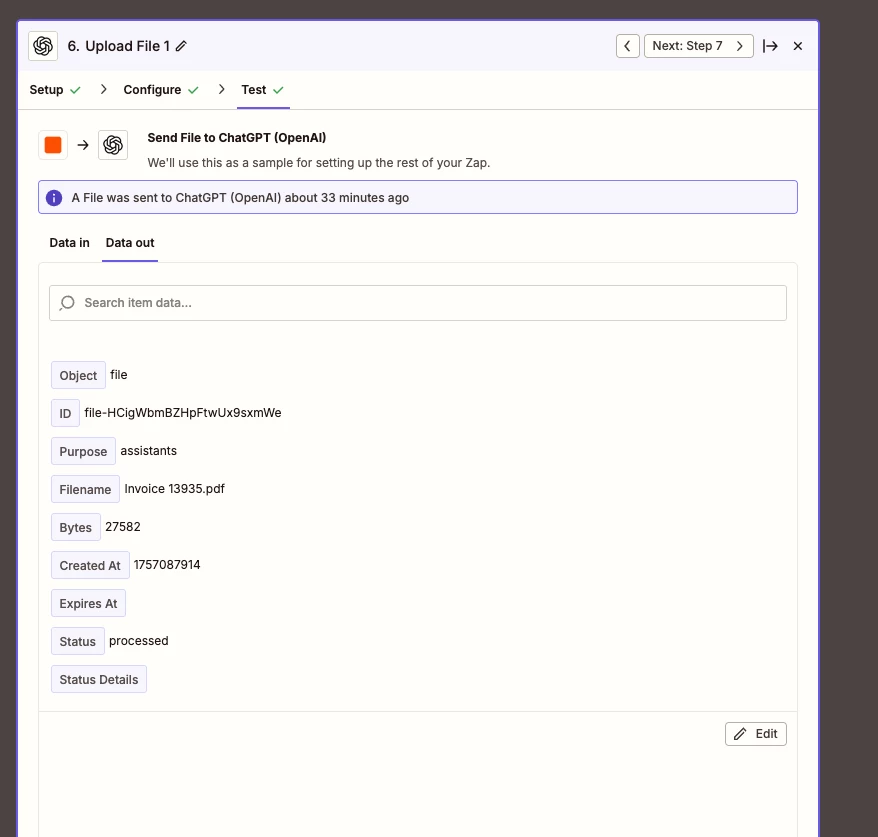Click the processed status value

pos(139,641)
